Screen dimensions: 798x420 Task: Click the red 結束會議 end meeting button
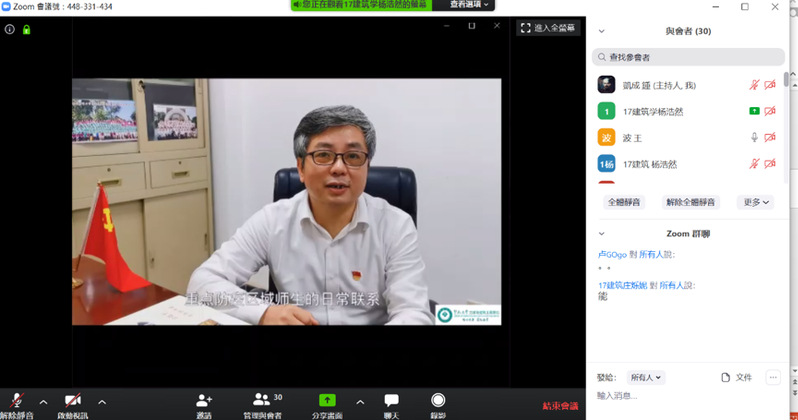[560, 406]
